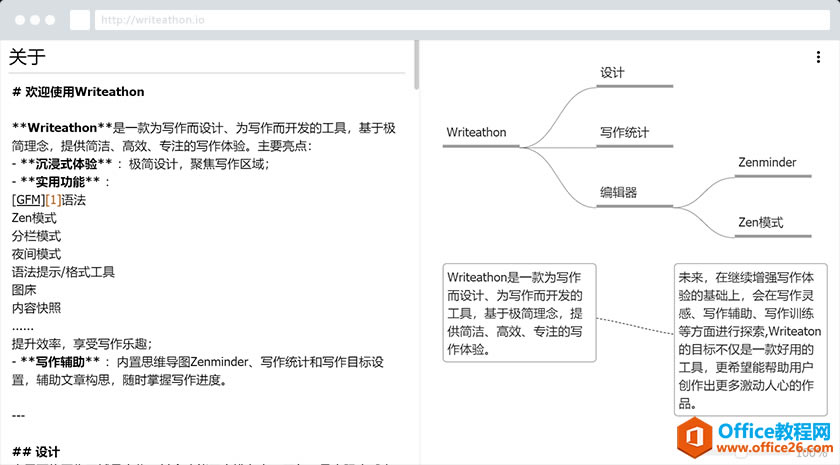Image resolution: width=840 pixels, height=465 pixels.
Task: Click the note box starting 'Writeathon是一款为写作'
Action: pyautogui.click(x=519, y=313)
